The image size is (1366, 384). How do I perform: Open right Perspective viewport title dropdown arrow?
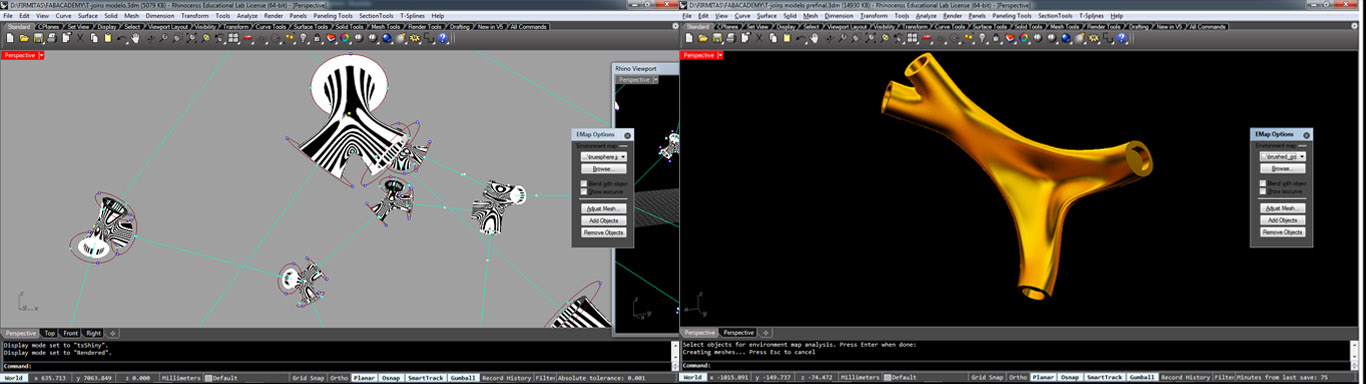point(720,56)
